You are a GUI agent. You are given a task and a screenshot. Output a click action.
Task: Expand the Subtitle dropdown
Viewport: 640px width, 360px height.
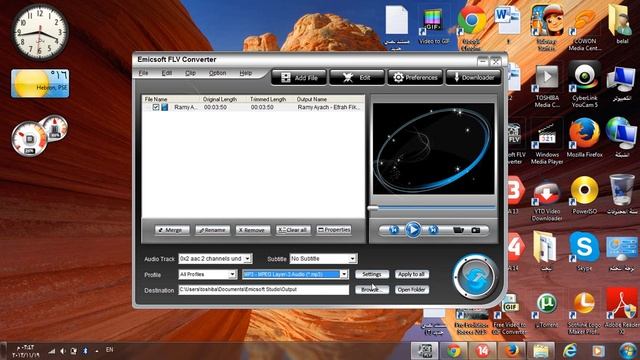pyautogui.click(x=352, y=258)
